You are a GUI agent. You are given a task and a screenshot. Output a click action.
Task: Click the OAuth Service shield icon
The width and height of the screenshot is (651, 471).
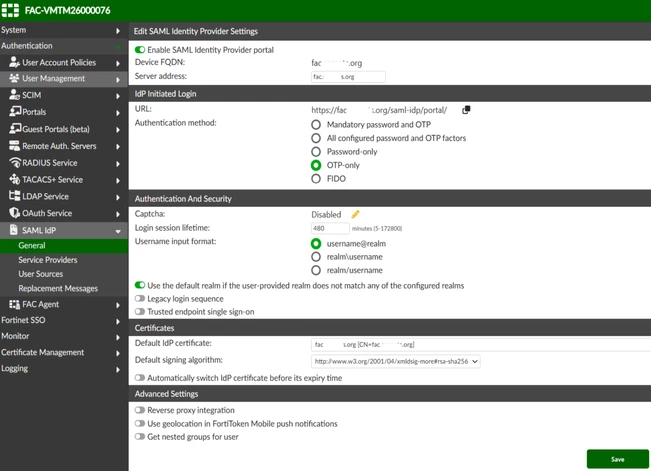click(15, 213)
